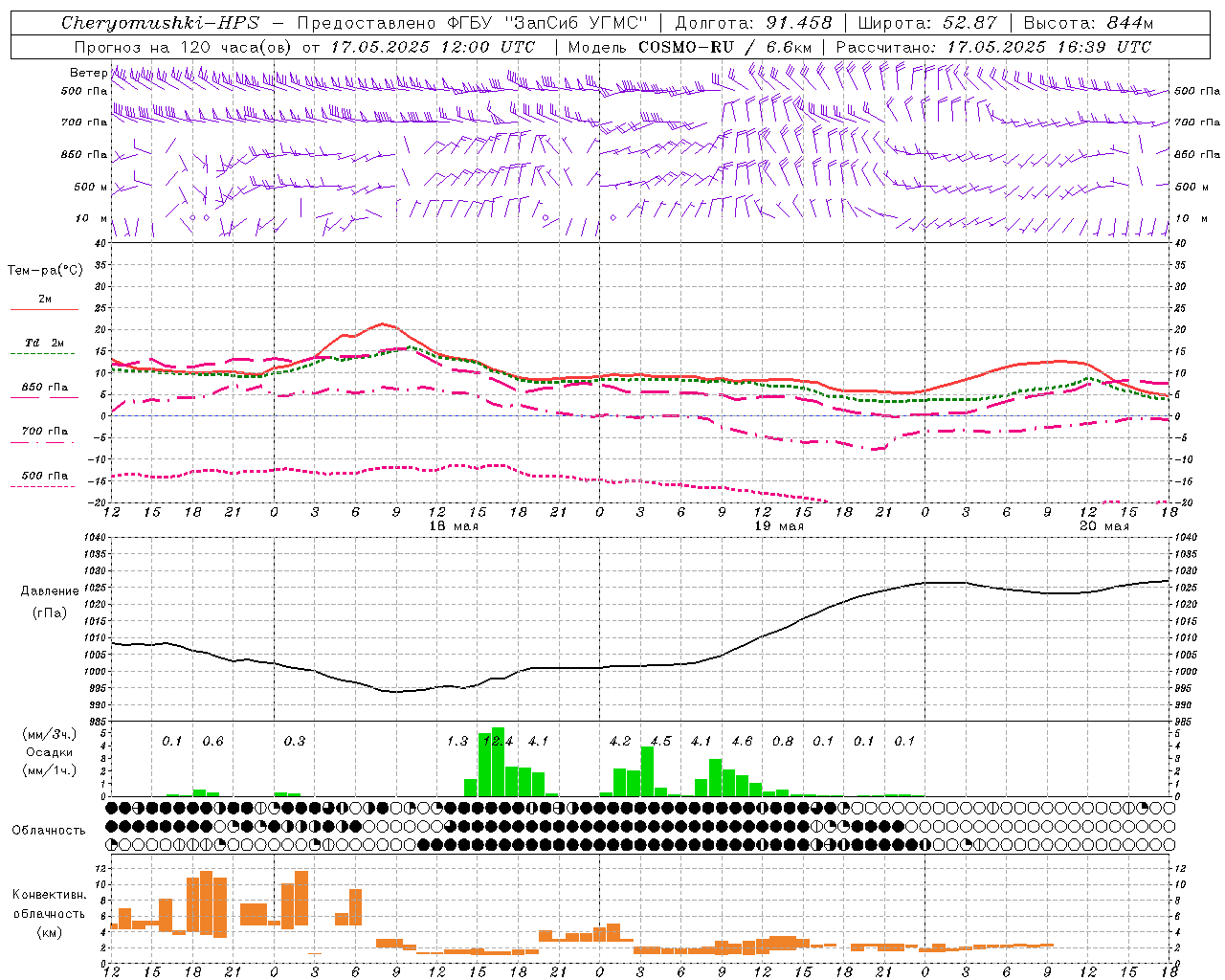
Task: Click the 18 мая date label
Action: tap(454, 526)
